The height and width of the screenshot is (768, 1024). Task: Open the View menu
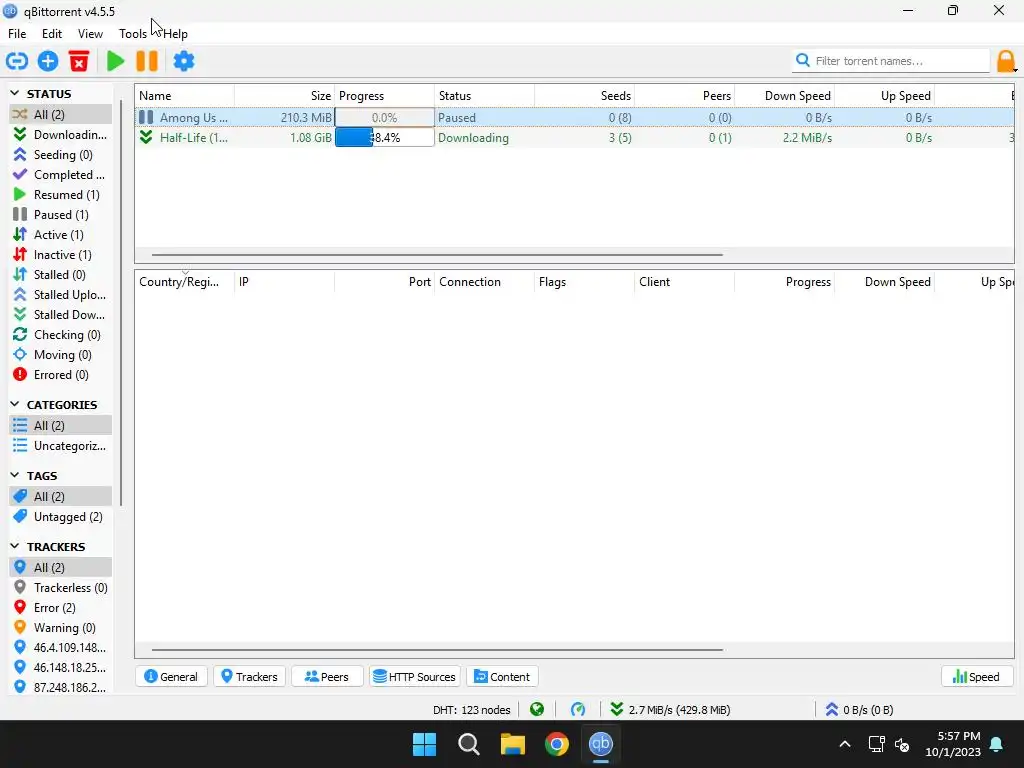click(90, 34)
